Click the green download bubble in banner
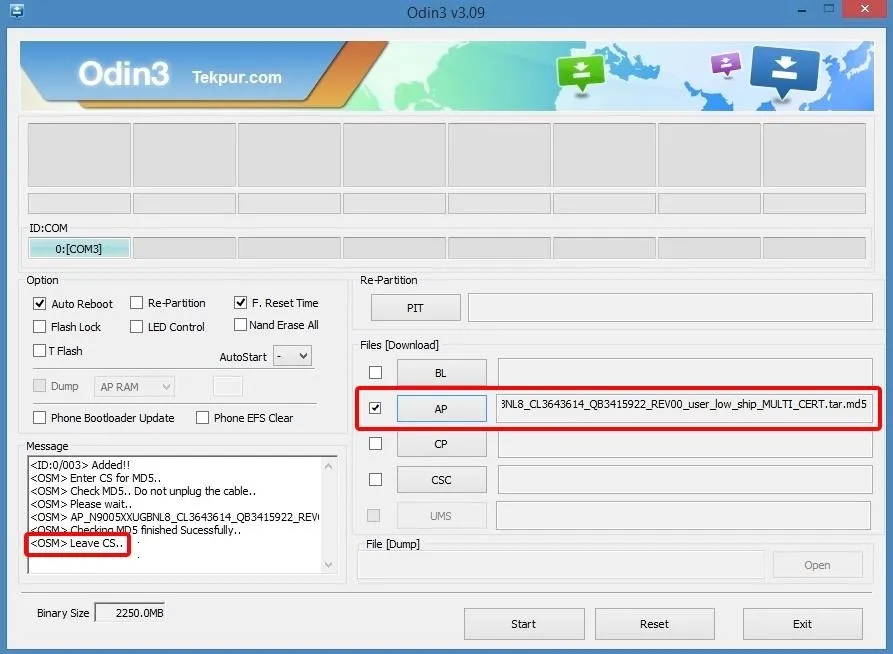The image size is (893, 654). (580, 72)
